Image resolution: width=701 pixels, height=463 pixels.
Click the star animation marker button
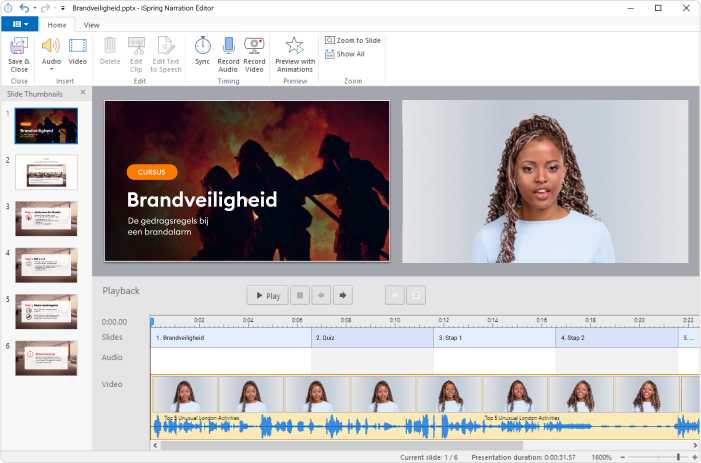pyautogui.click(x=395, y=295)
